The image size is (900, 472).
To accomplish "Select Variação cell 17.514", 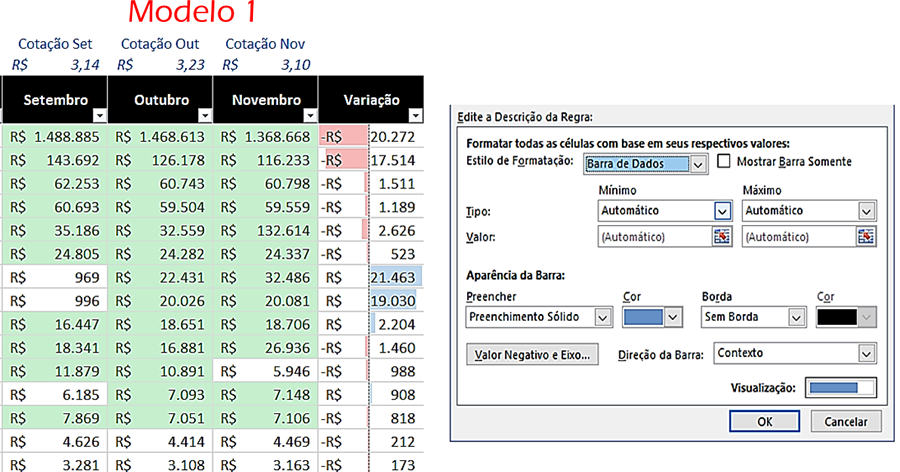I will [x=371, y=160].
